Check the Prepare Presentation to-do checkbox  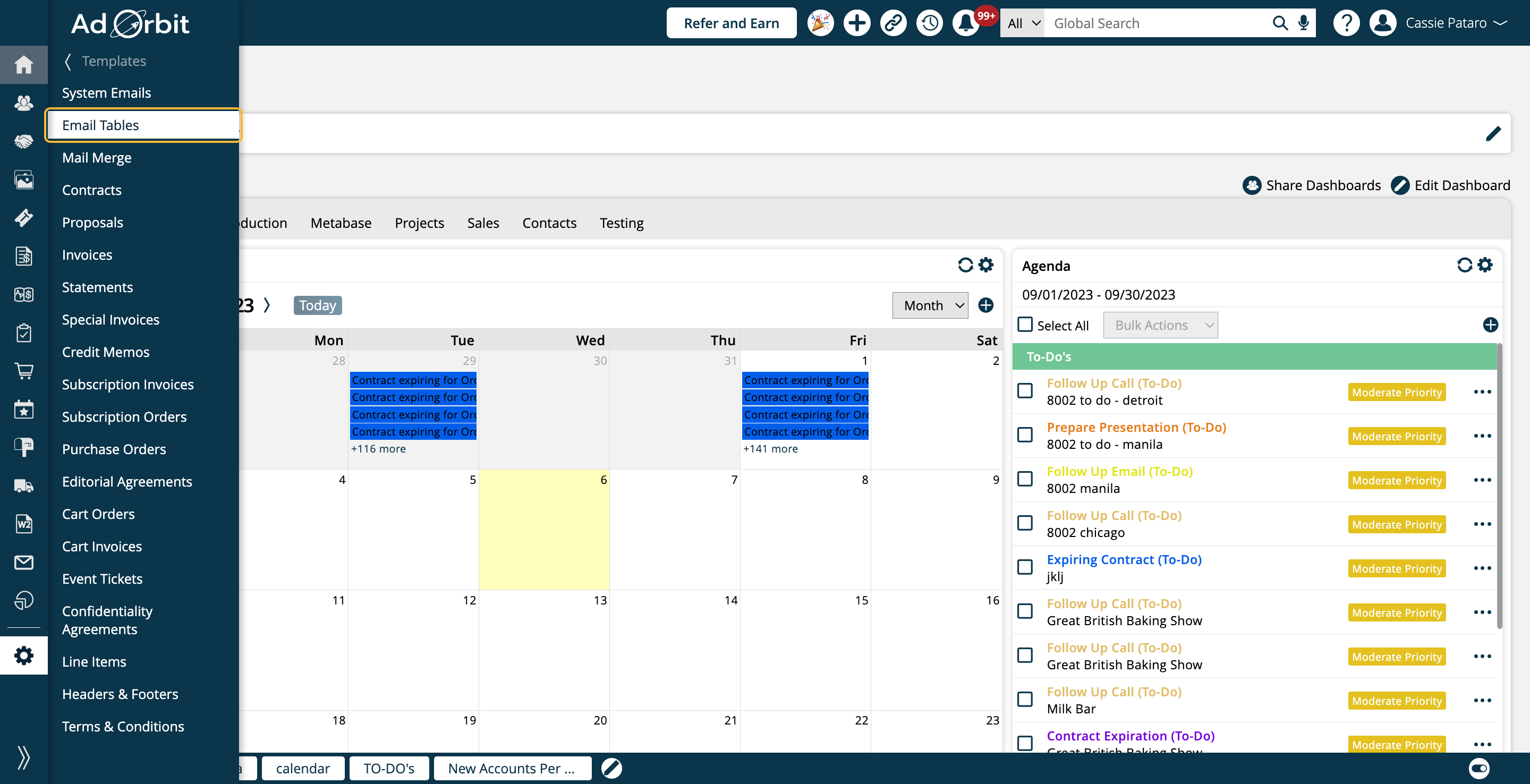[1025, 435]
